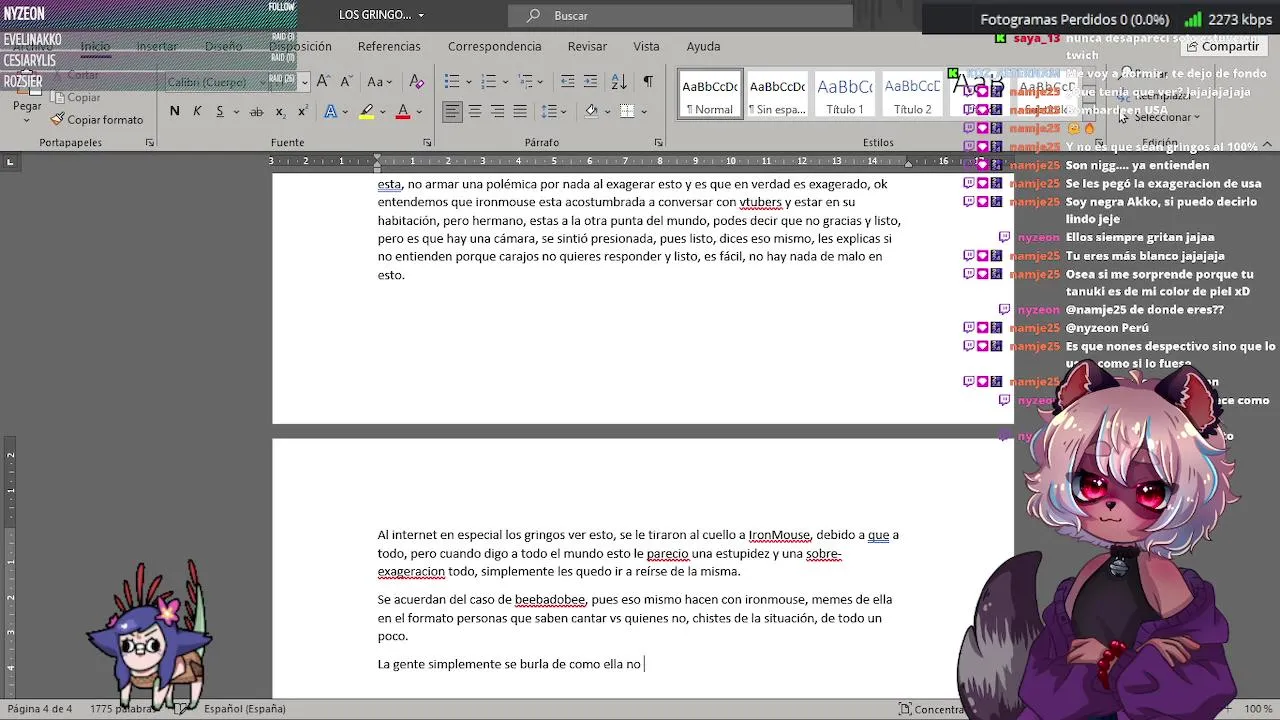This screenshot has width=1280, height=720.
Task: Open the Ayuda tab
Action: 703,46
